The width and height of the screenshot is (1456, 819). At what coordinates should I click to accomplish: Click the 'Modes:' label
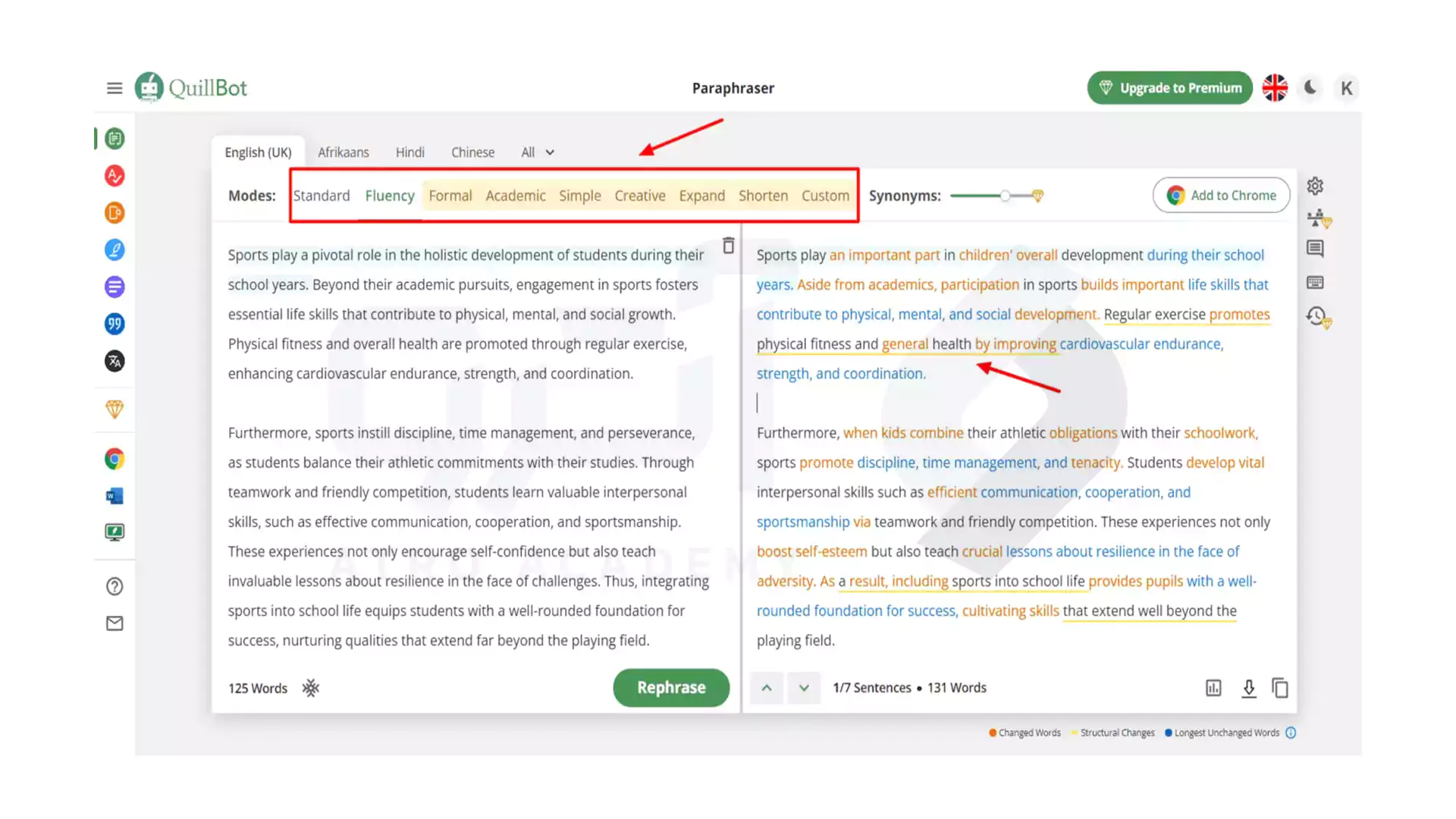pos(252,196)
